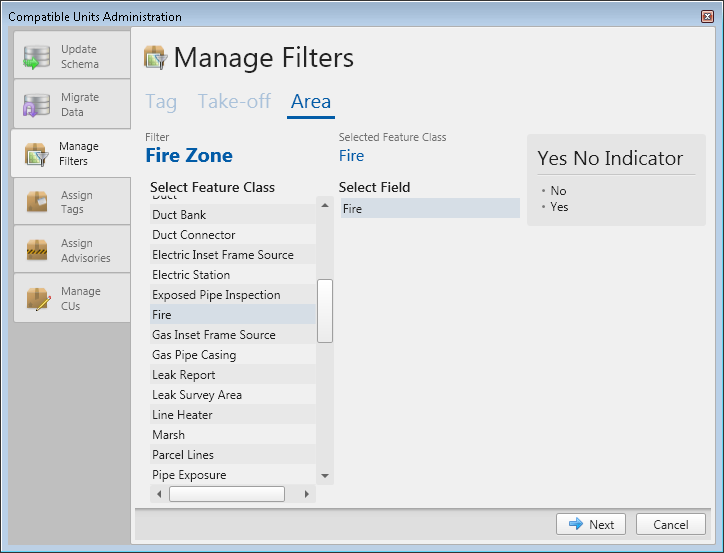
Task: Cancel the filter management dialog
Action: coord(671,525)
